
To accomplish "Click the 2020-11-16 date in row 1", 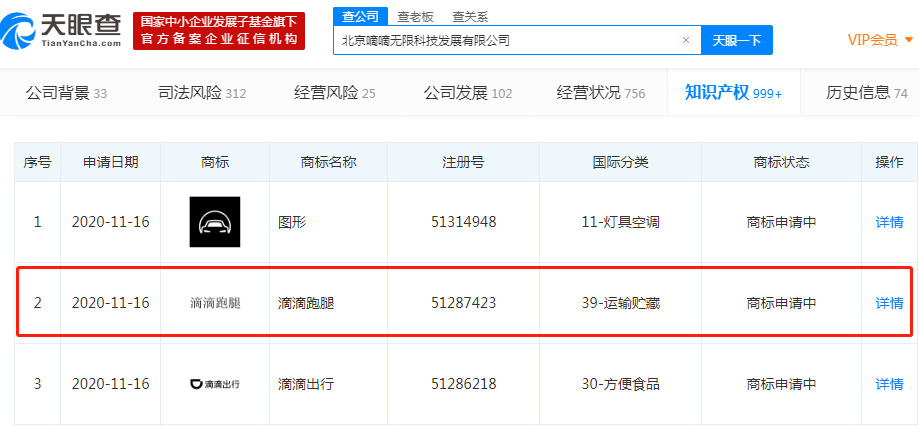I will click(x=110, y=222).
